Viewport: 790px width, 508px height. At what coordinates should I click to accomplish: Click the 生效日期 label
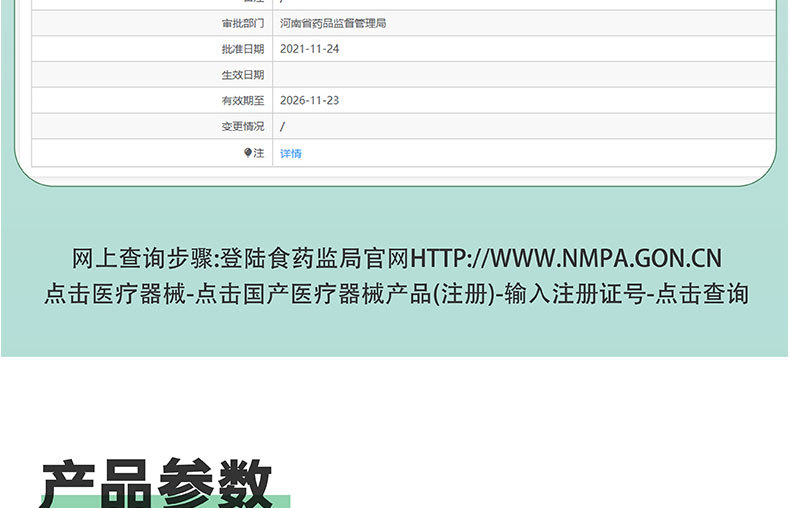click(x=243, y=75)
